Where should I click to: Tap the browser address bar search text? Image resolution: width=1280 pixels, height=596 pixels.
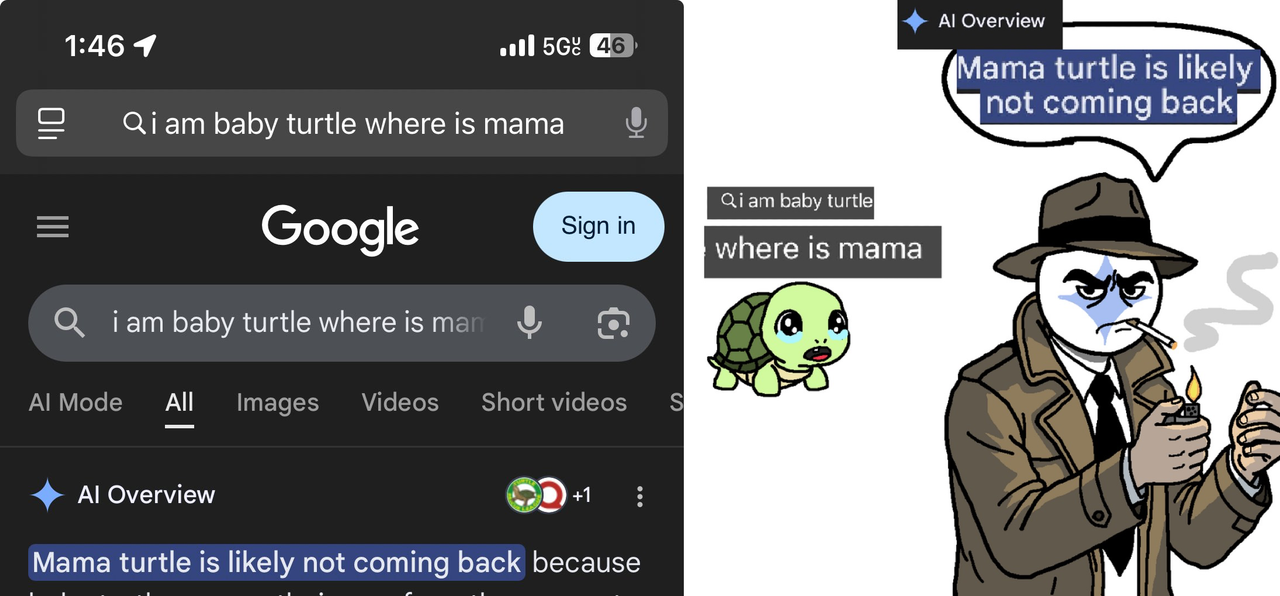(357, 124)
